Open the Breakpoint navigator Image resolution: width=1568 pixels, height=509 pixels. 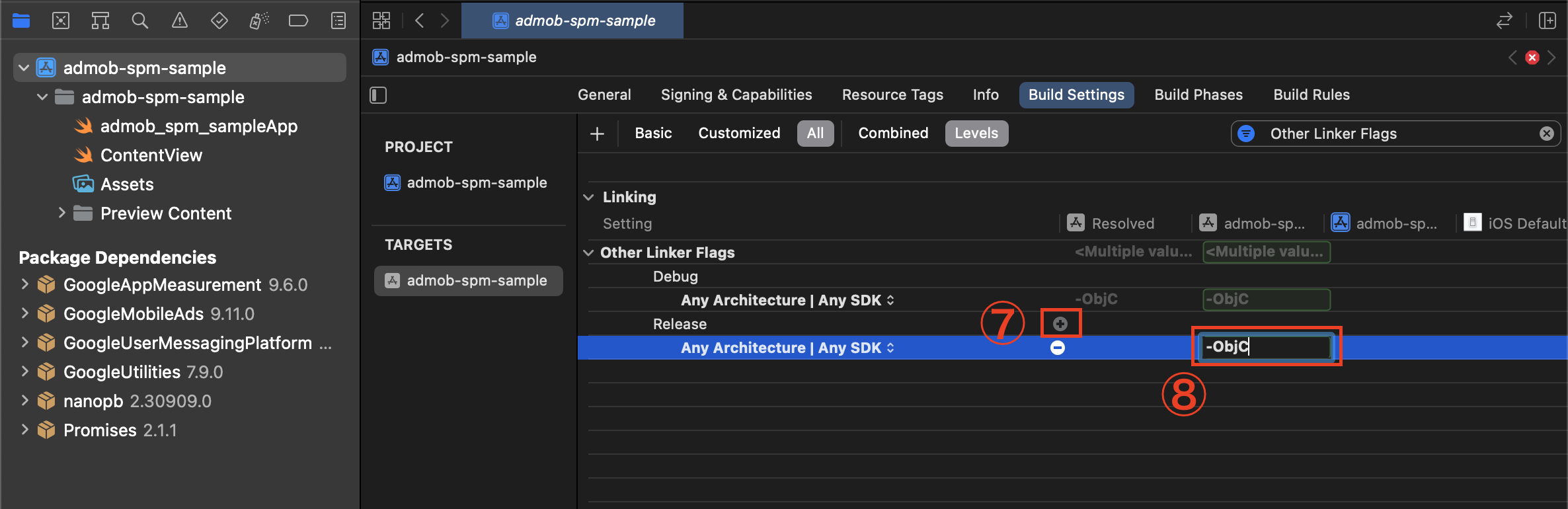pyautogui.click(x=299, y=20)
